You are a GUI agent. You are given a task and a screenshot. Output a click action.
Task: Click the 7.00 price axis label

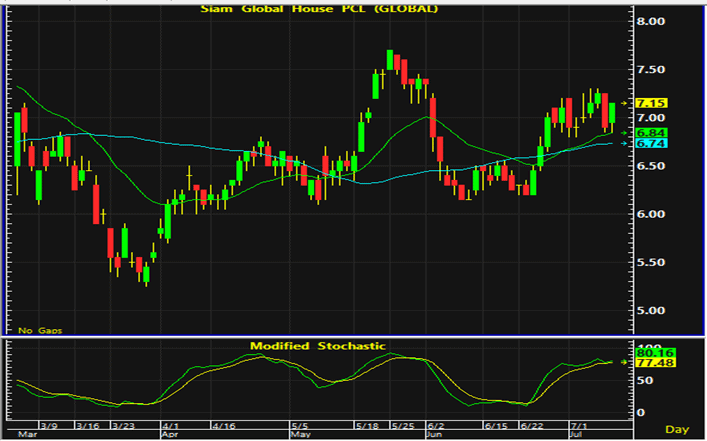pyautogui.click(x=650, y=118)
